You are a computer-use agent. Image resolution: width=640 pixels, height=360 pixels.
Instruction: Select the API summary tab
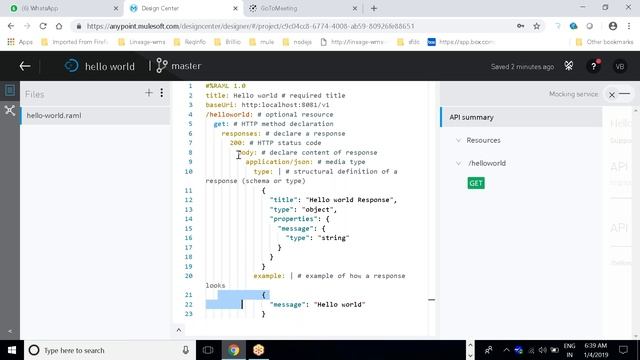521,117
